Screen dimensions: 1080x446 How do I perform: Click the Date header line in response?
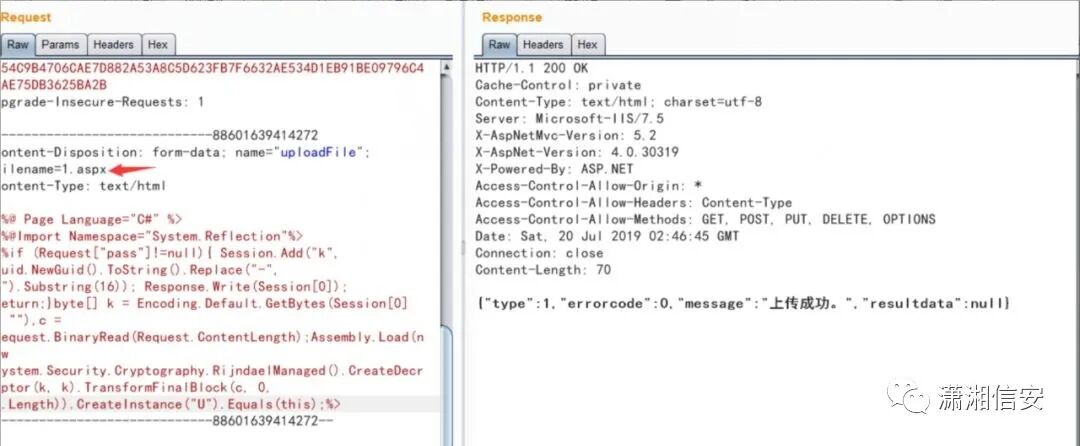tap(607, 236)
